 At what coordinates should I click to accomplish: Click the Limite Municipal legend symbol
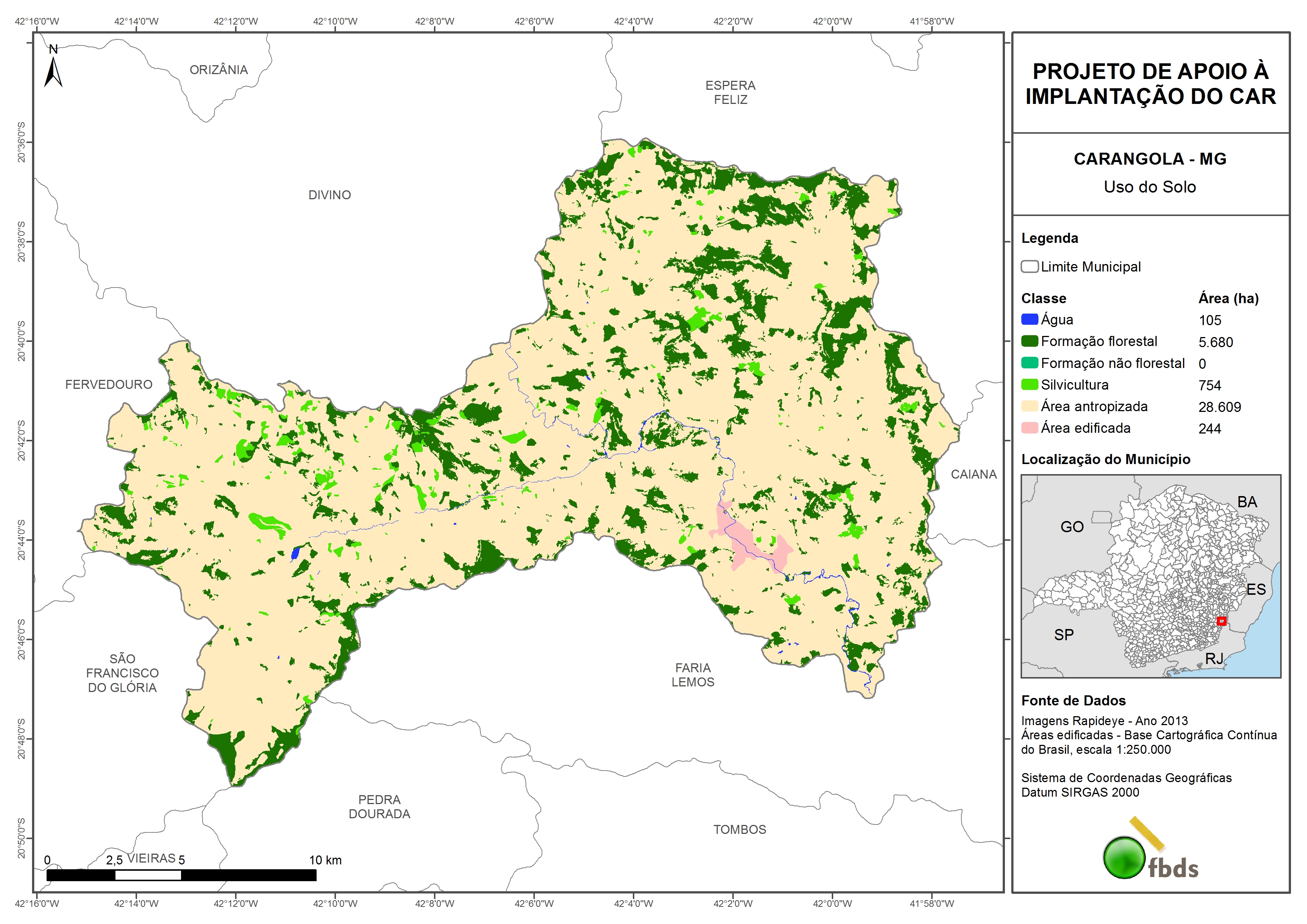tap(1029, 266)
